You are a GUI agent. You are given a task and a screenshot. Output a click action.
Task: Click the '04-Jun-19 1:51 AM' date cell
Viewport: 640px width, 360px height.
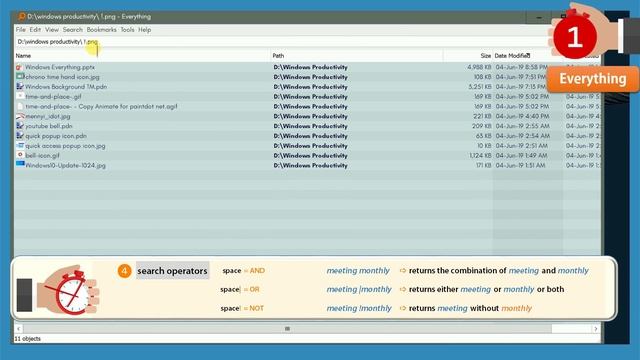(x=520, y=165)
